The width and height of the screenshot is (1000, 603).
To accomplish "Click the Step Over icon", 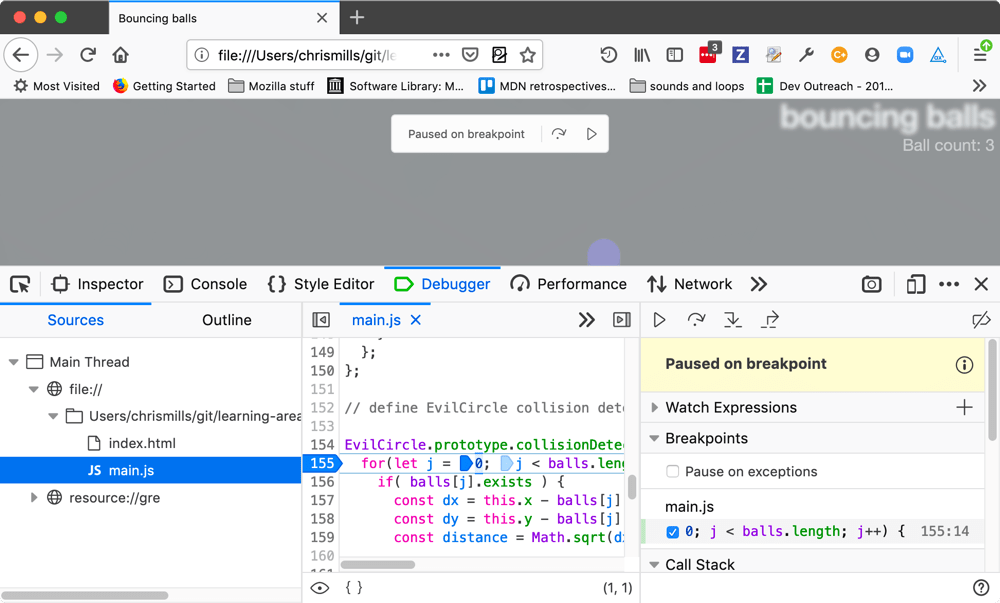I will [x=696, y=319].
